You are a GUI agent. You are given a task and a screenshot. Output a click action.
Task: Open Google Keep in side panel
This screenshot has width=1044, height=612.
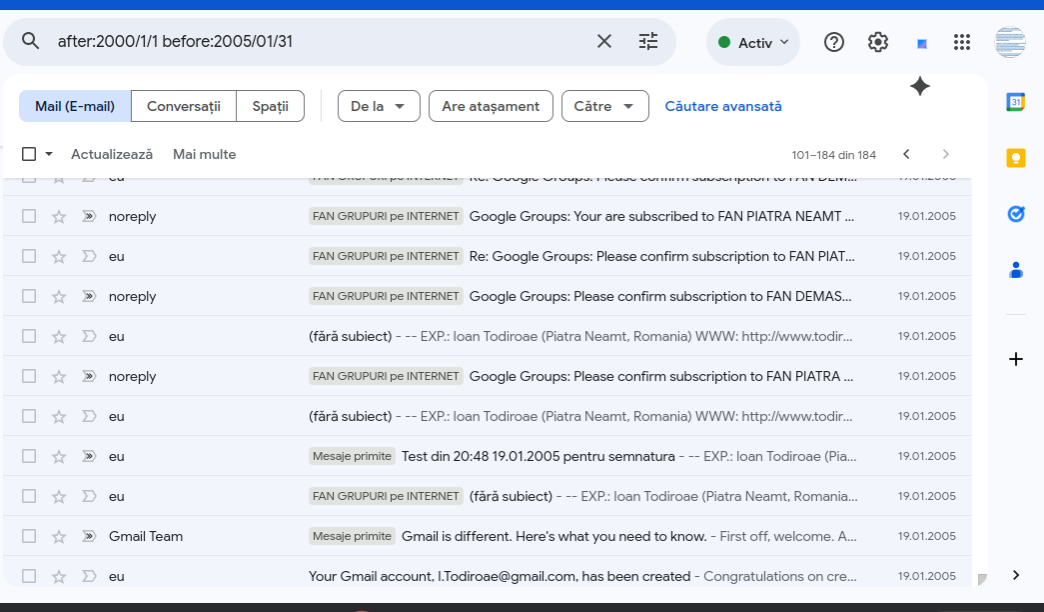click(1016, 157)
